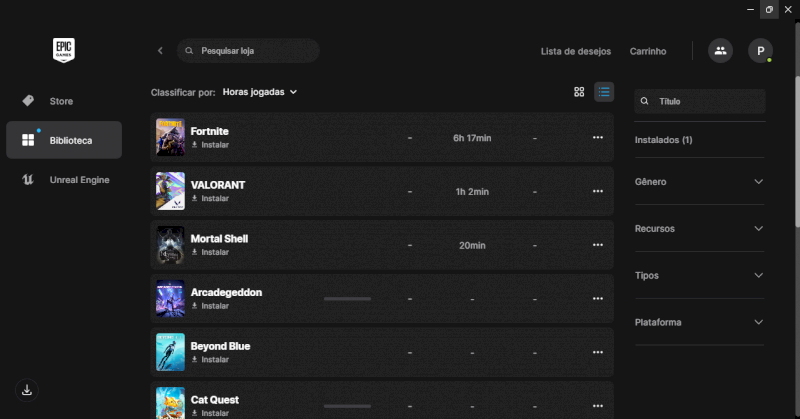Expand the Plataforma filter section
The width and height of the screenshot is (800, 419).
pos(699,322)
